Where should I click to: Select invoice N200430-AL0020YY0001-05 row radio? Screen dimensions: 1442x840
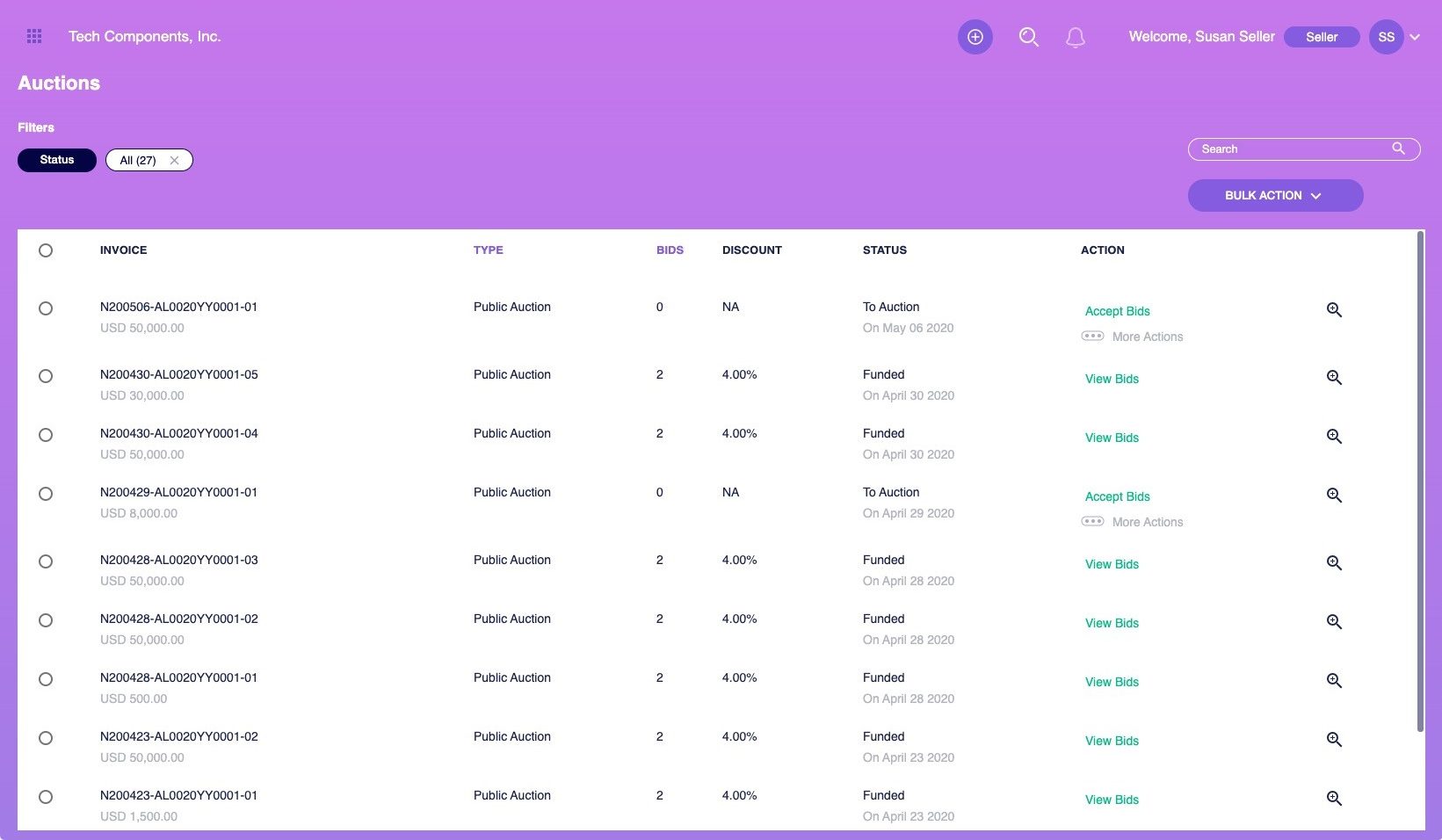click(46, 376)
